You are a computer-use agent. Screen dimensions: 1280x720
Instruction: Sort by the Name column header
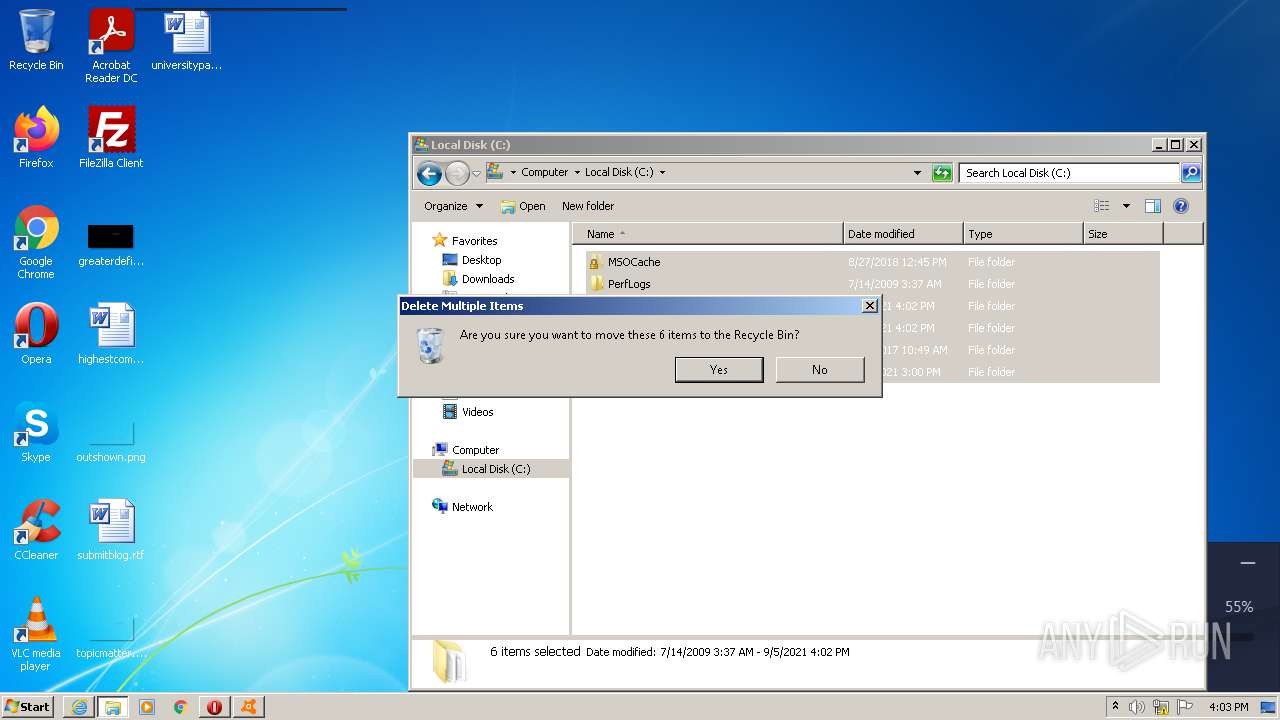(708, 234)
